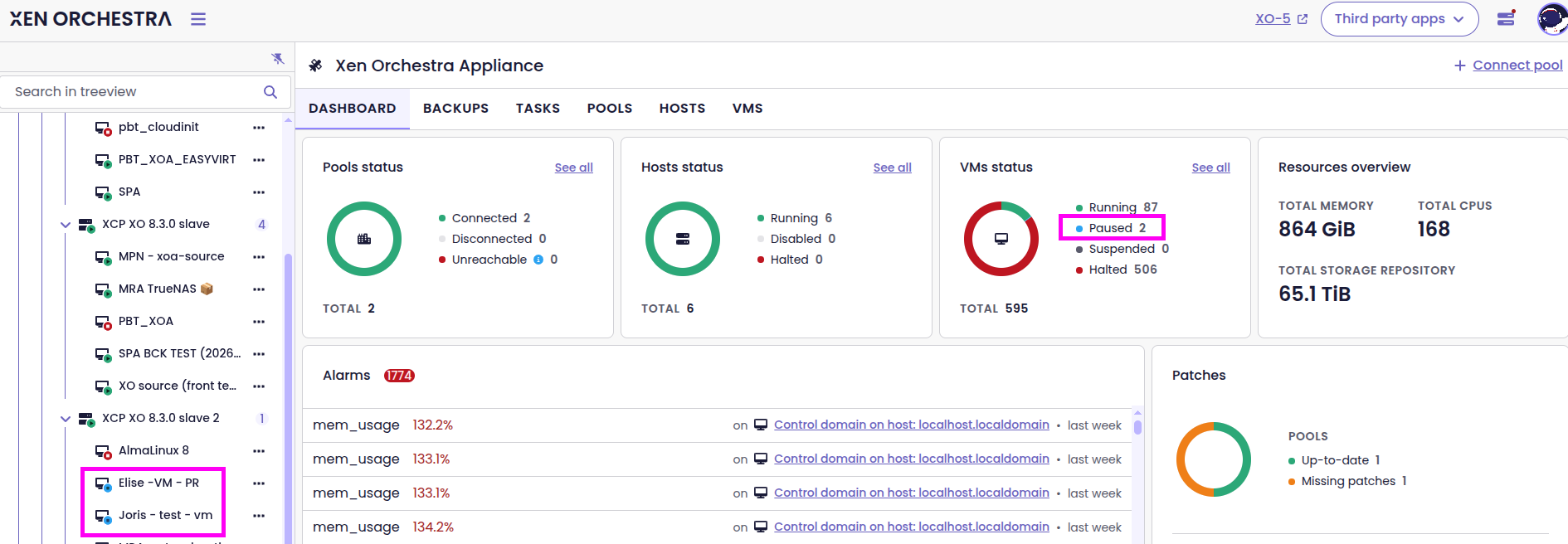The height and width of the screenshot is (544, 1568).
Task: Click the AlmaLinux 8 VM icon
Action: pyautogui.click(x=103, y=451)
